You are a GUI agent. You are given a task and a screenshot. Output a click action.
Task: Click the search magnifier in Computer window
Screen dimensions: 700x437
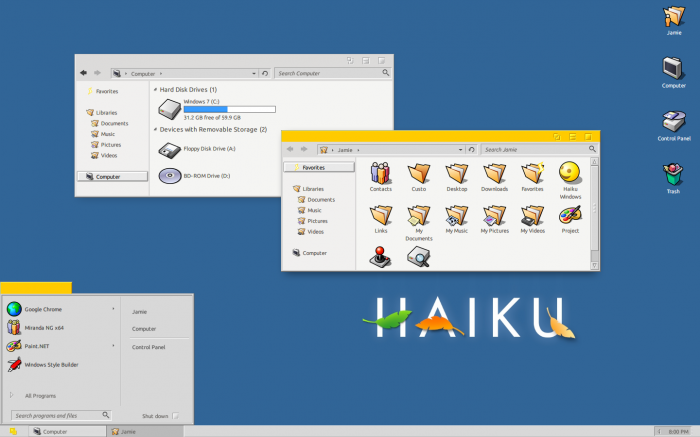(x=385, y=73)
